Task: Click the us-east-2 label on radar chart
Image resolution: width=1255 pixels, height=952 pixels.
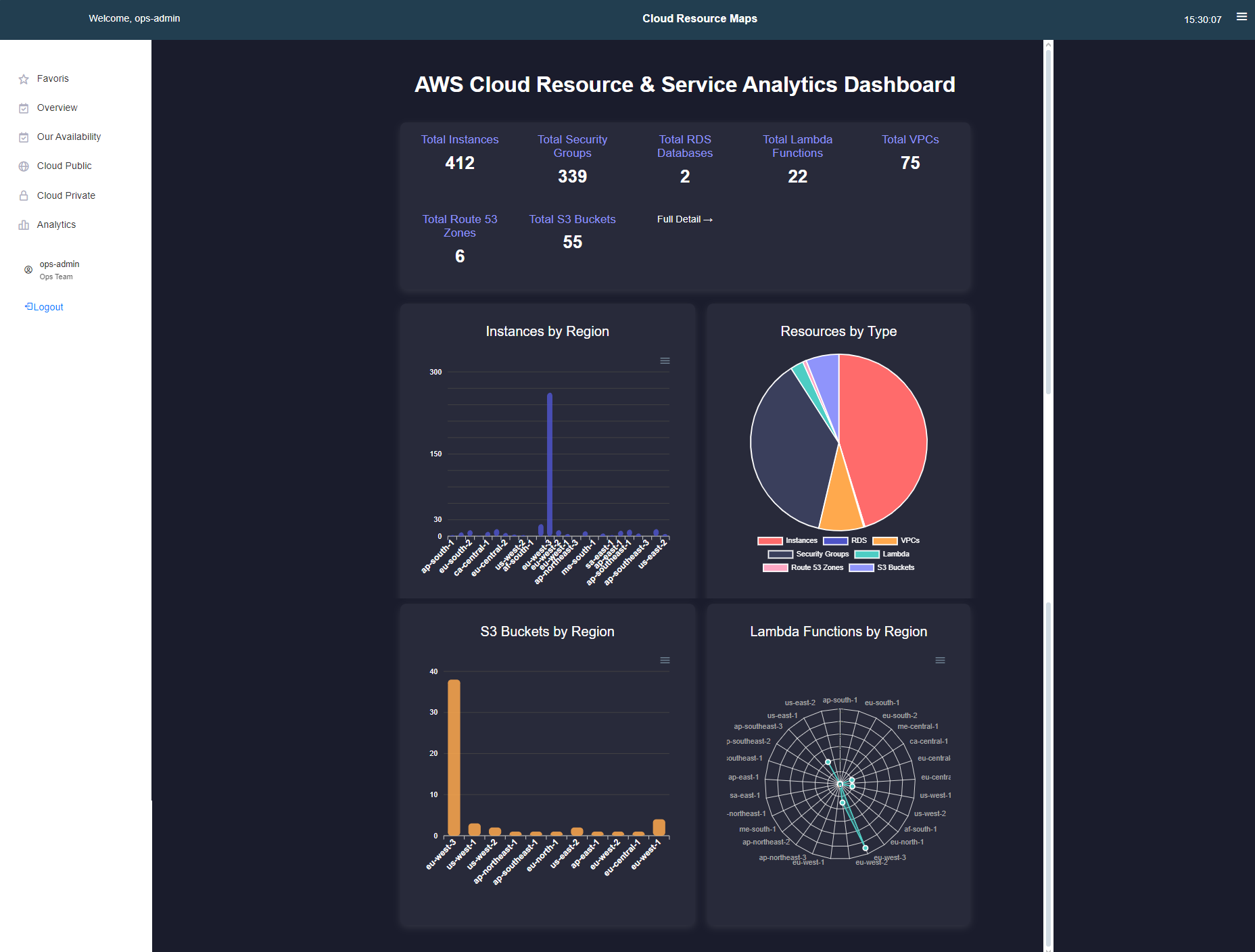Action: 800,703
